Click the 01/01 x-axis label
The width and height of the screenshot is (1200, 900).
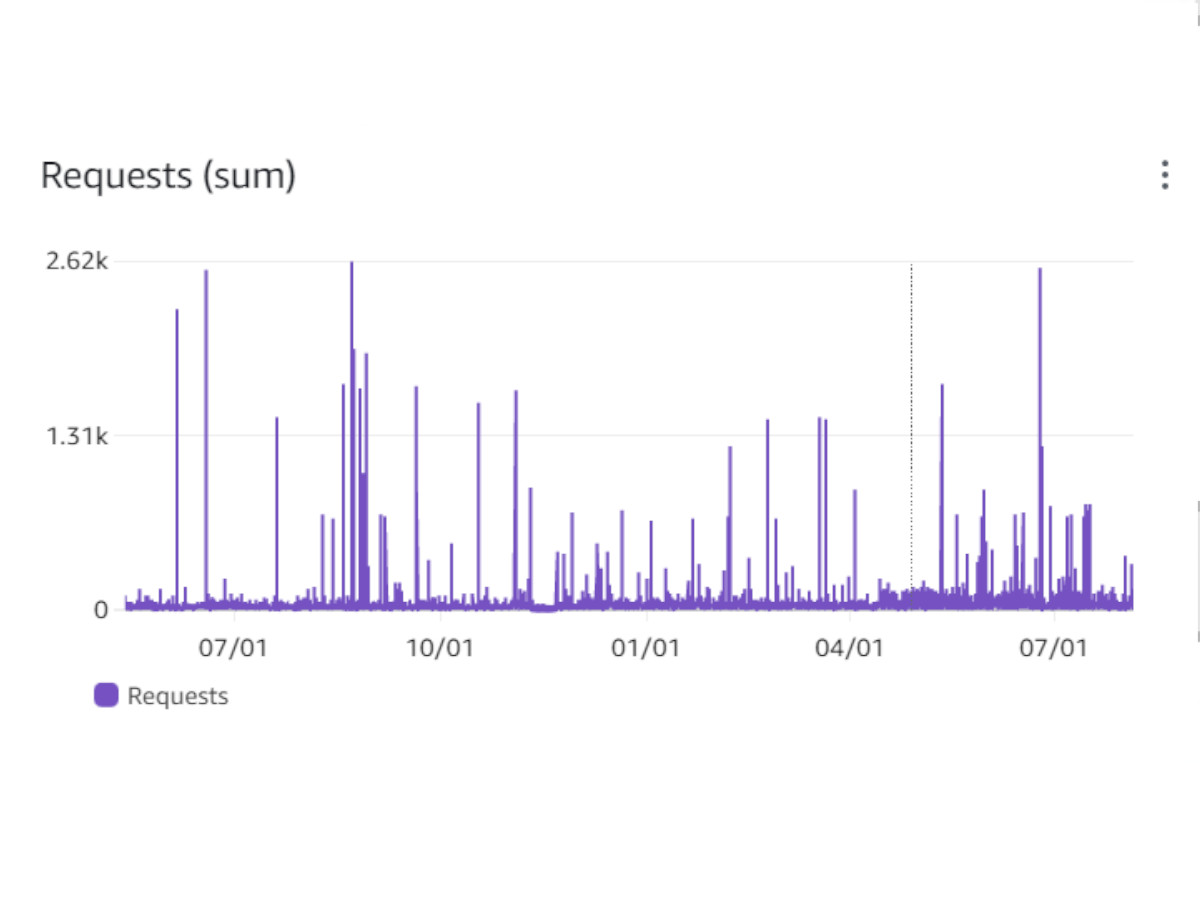tap(646, 648)
